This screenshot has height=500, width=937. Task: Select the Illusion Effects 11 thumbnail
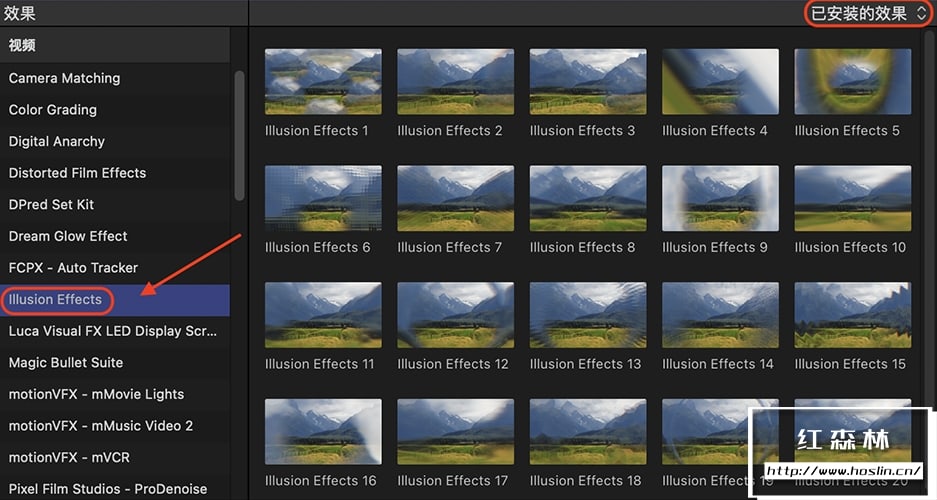point(323,315)
